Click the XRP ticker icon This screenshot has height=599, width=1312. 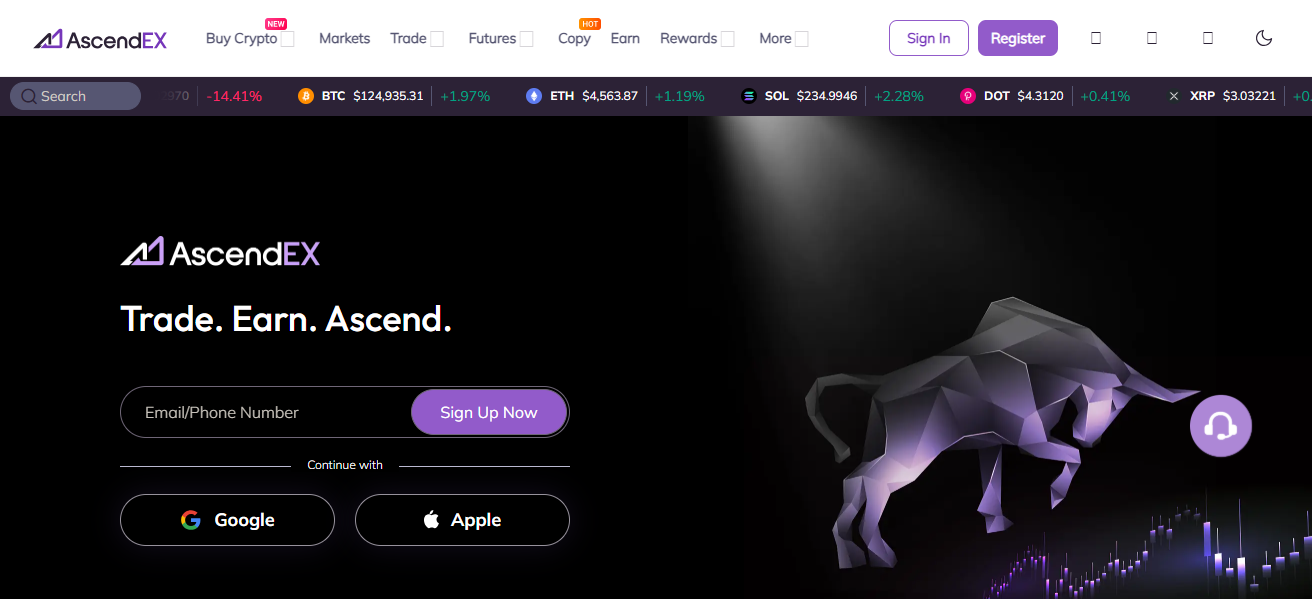point(1174,96)
